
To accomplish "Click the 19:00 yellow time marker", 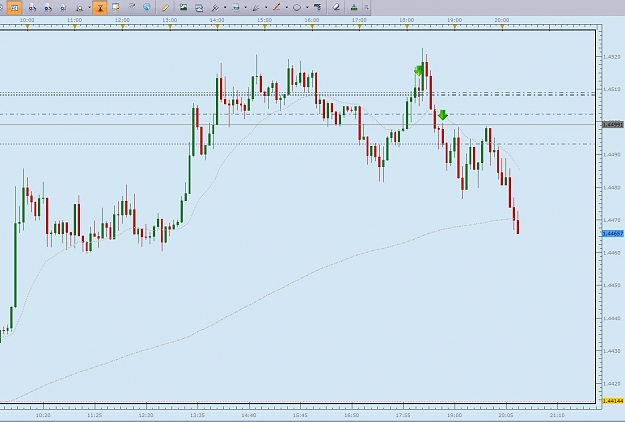I will tap(454, 27).
